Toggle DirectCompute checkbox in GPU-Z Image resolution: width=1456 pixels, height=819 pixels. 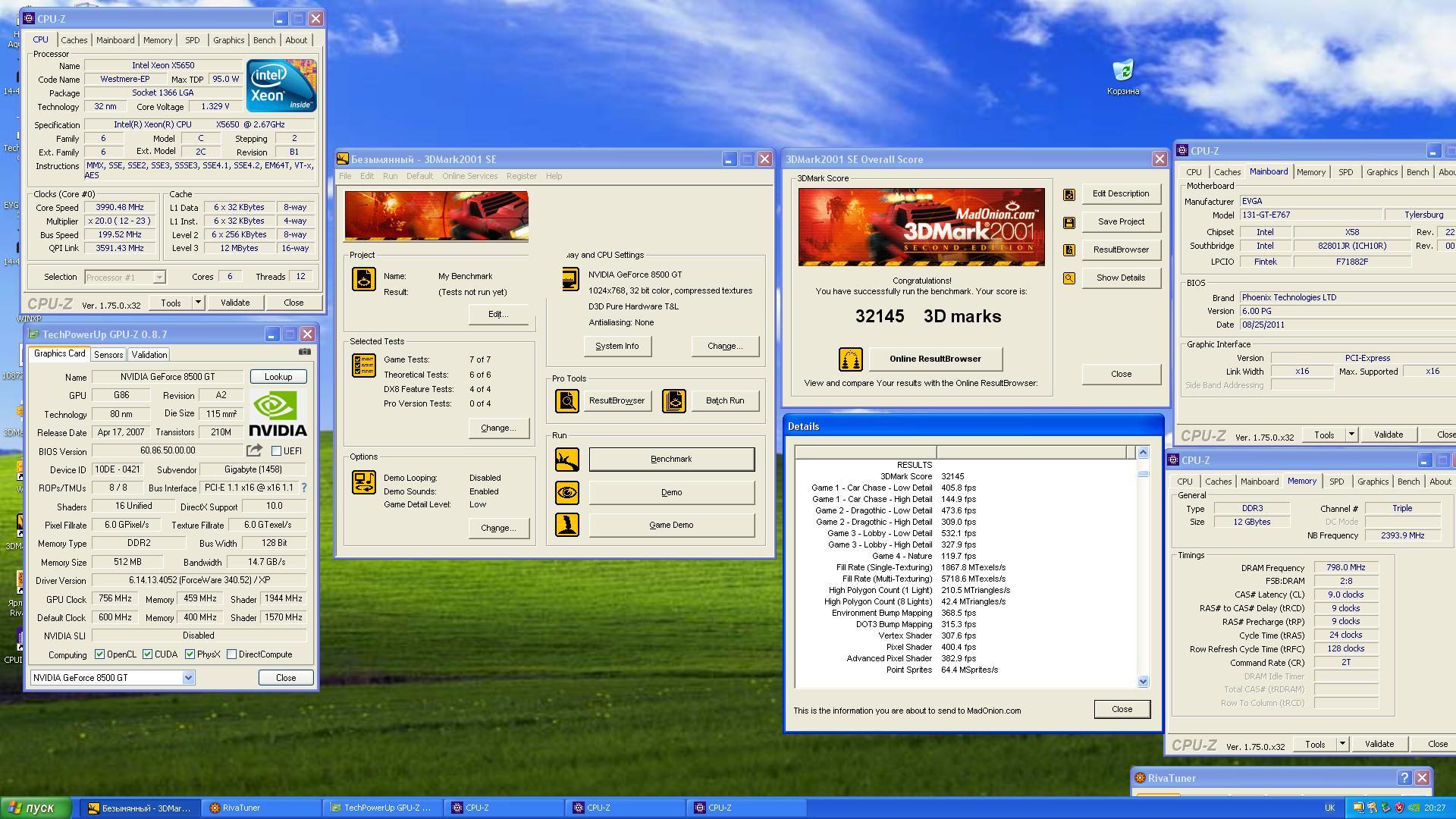click(231, 654)
